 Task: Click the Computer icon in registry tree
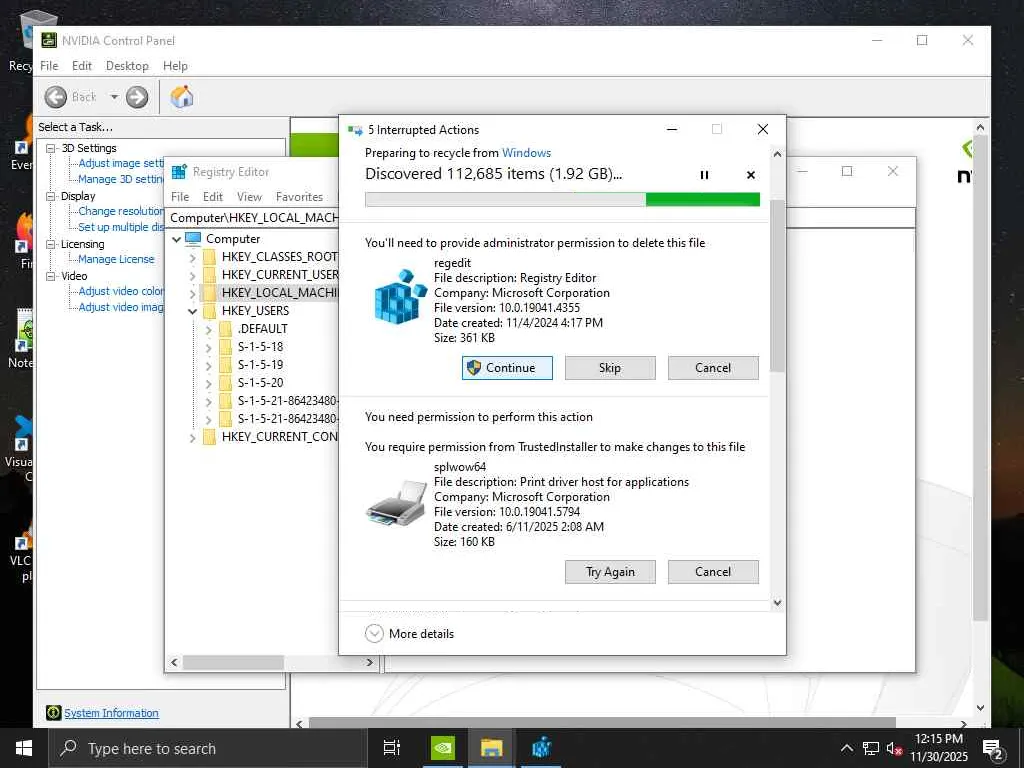(193, 238)
